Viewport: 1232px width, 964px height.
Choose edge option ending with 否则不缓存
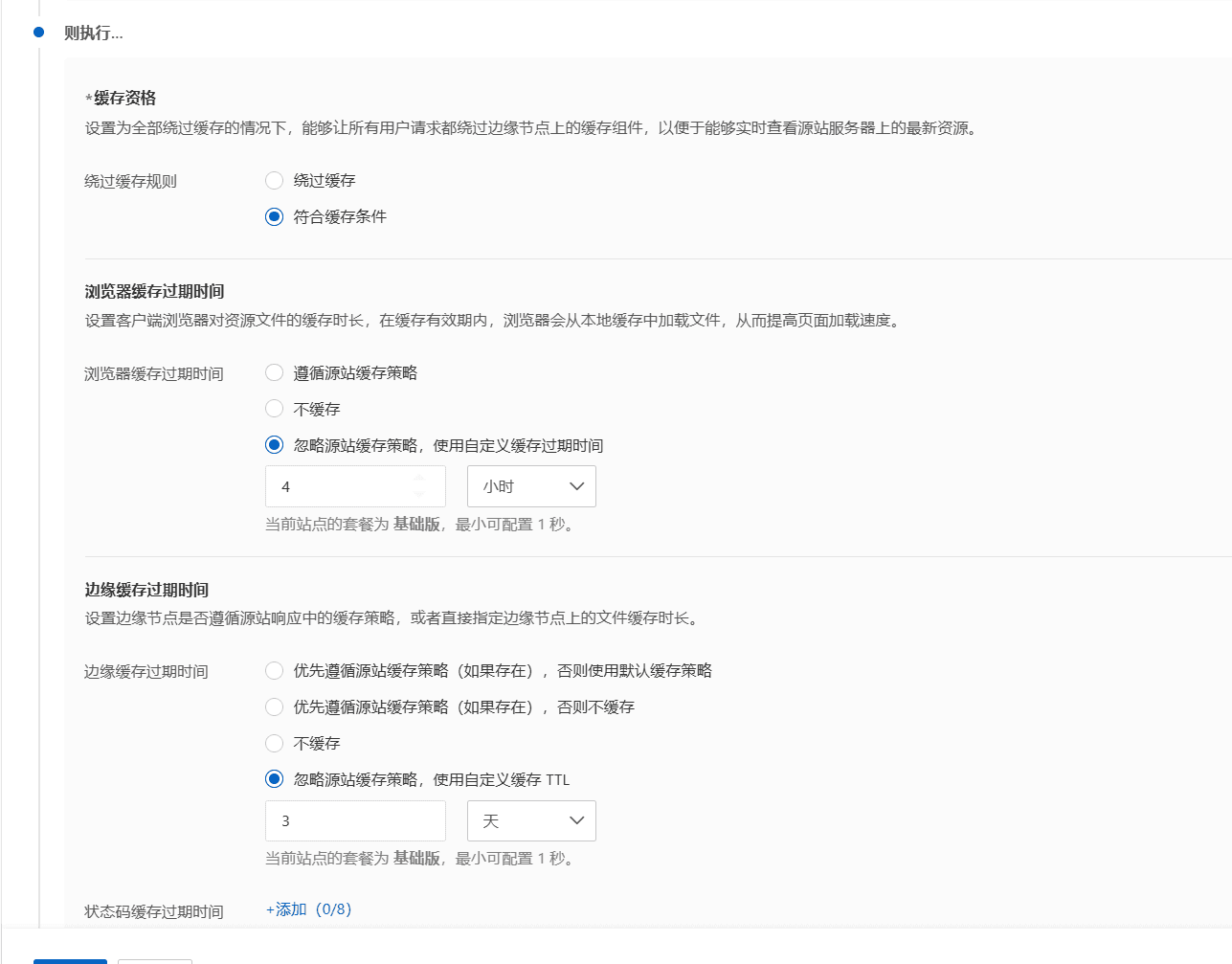[x=275, y=706]
